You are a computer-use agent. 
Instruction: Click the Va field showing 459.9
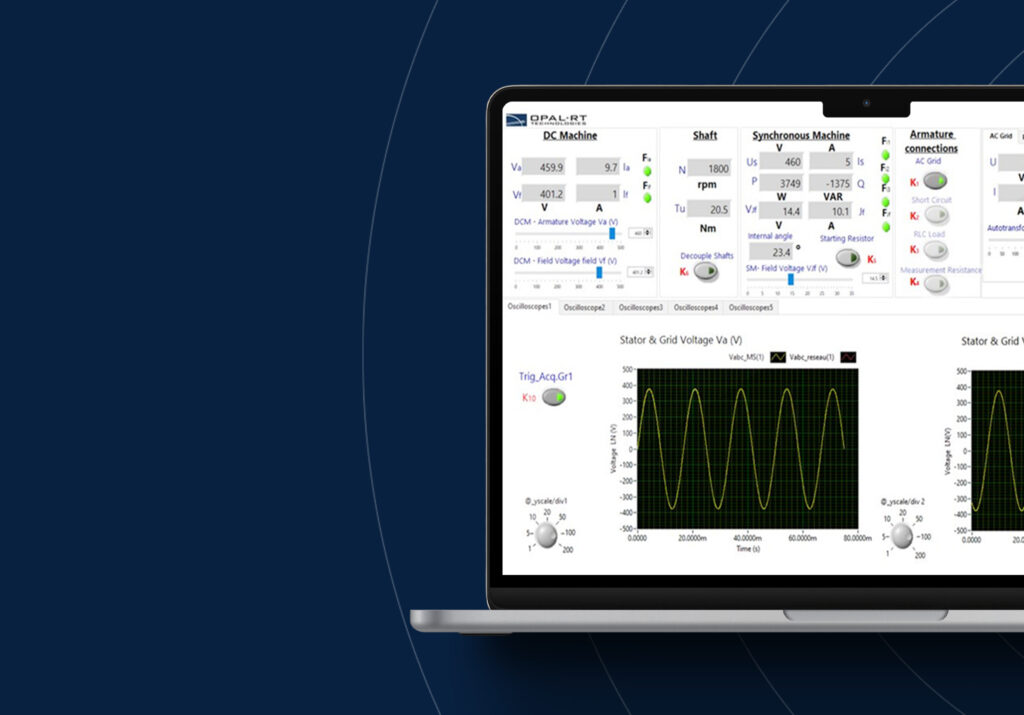point(543,167)
